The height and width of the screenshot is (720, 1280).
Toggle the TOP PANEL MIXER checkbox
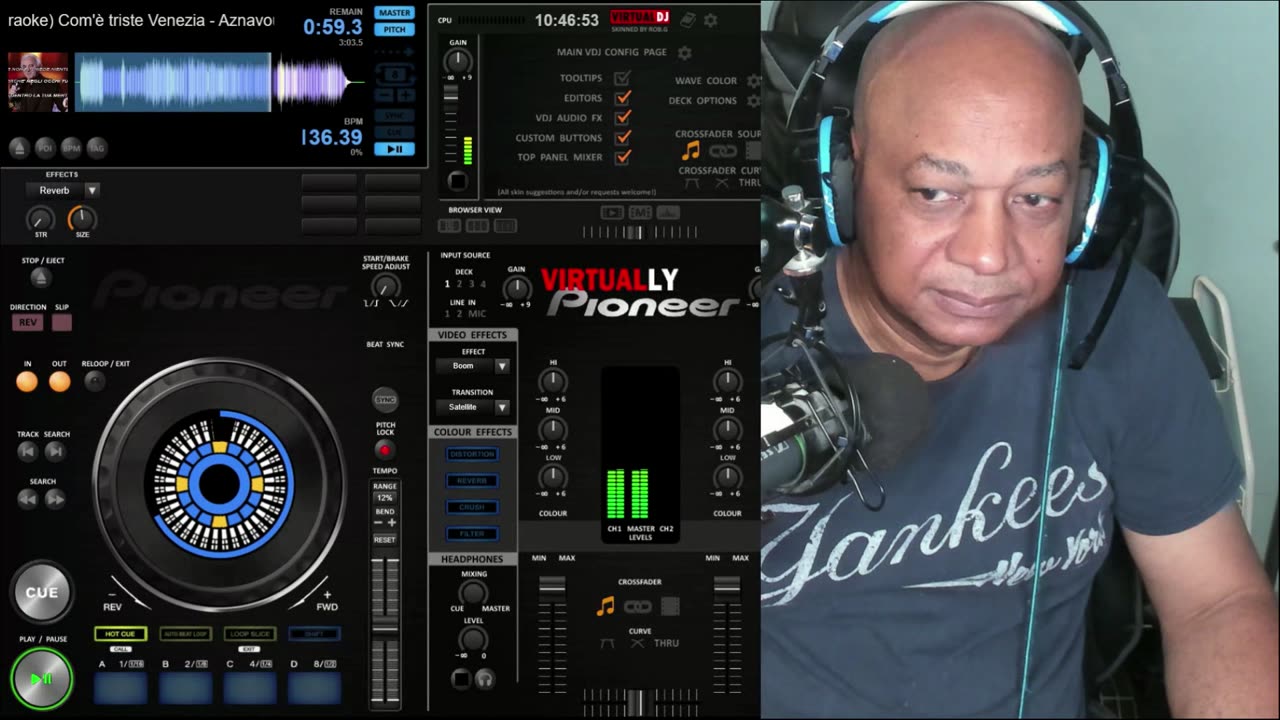coord(622,156)
